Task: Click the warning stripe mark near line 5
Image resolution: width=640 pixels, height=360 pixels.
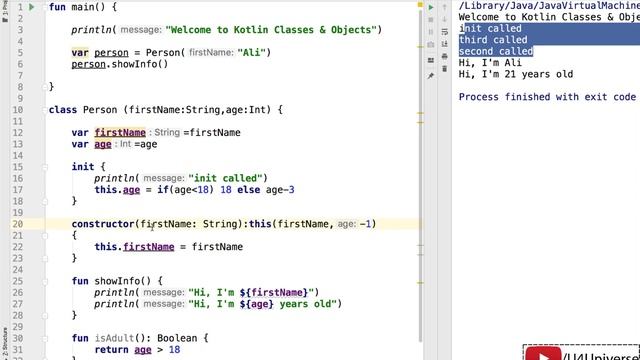Action: coord(420,47)
